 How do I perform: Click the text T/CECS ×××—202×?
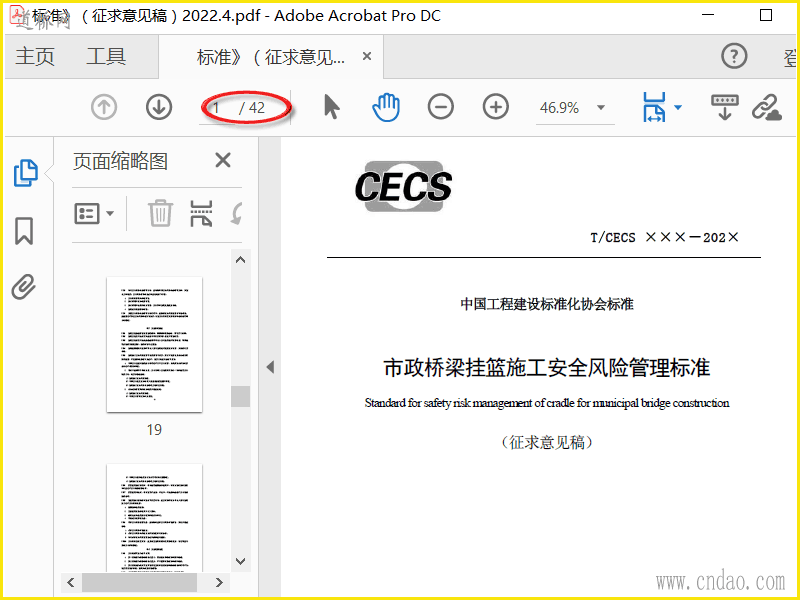(664, 237)
